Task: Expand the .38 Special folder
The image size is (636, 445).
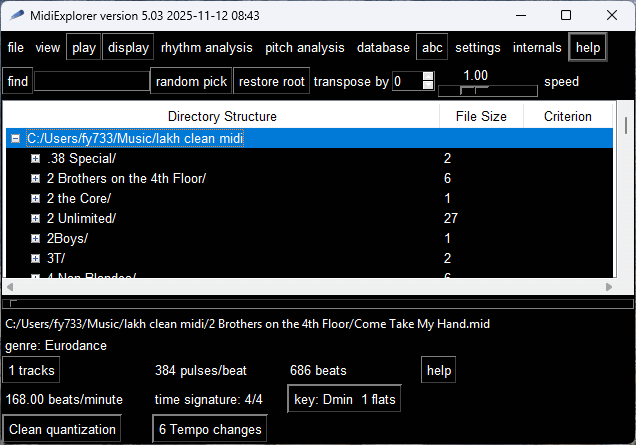Action: coord(35,159)
